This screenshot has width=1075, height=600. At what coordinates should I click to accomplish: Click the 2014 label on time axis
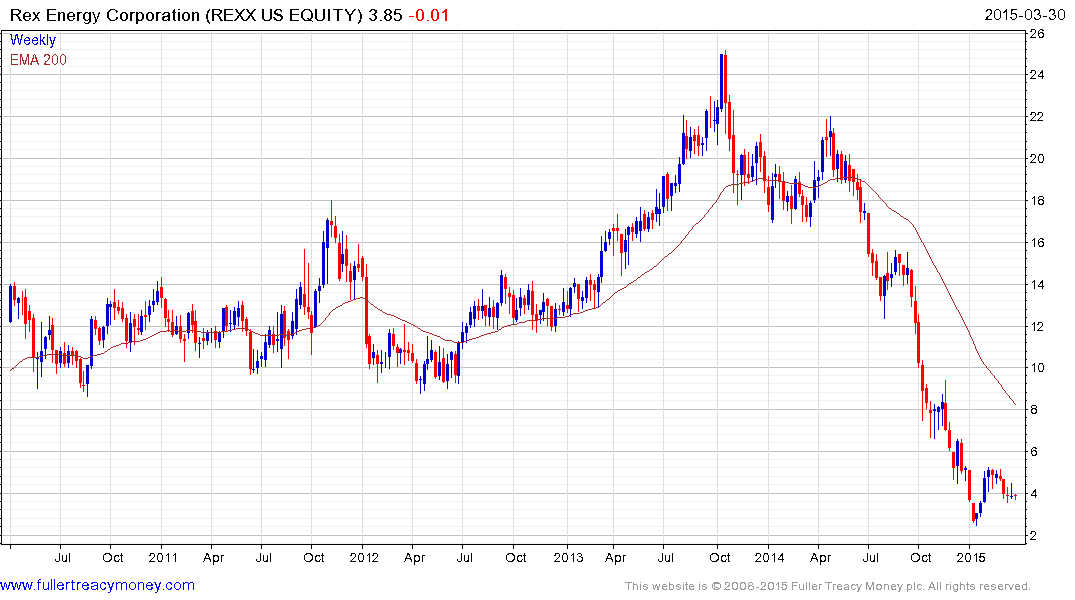[x=769, y=556]
